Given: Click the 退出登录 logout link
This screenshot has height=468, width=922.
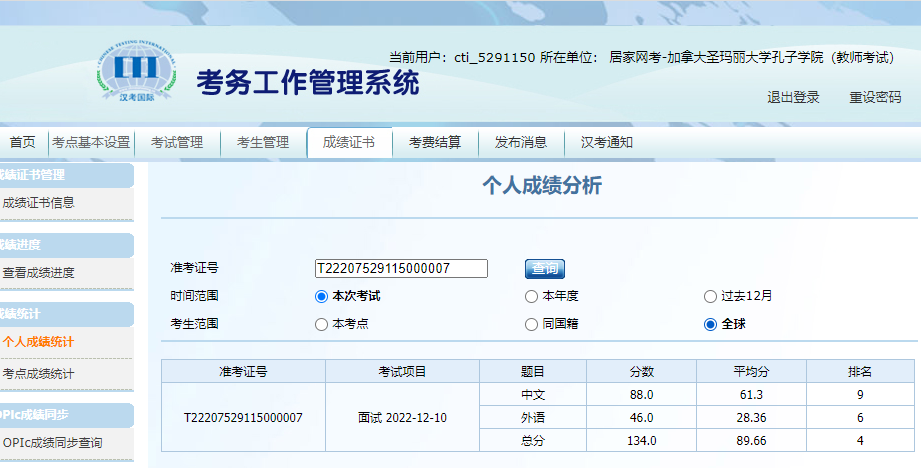Looking at the screenshot, I should click(793, 97).
